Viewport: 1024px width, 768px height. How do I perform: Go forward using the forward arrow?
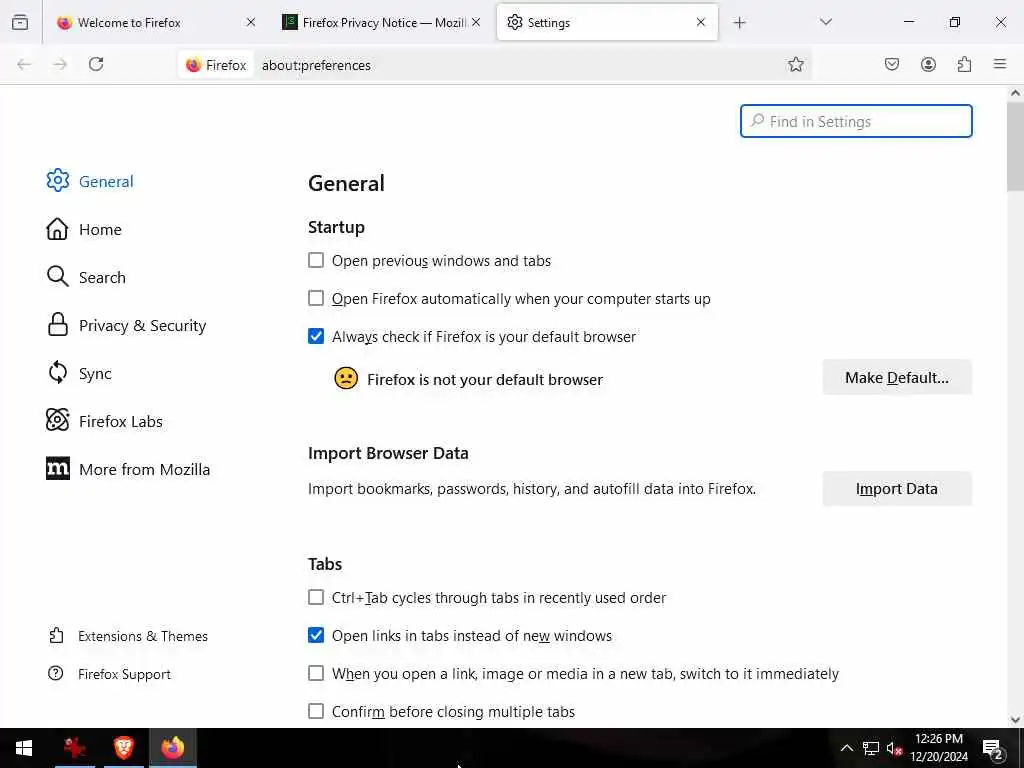click(x=60, y=64)
